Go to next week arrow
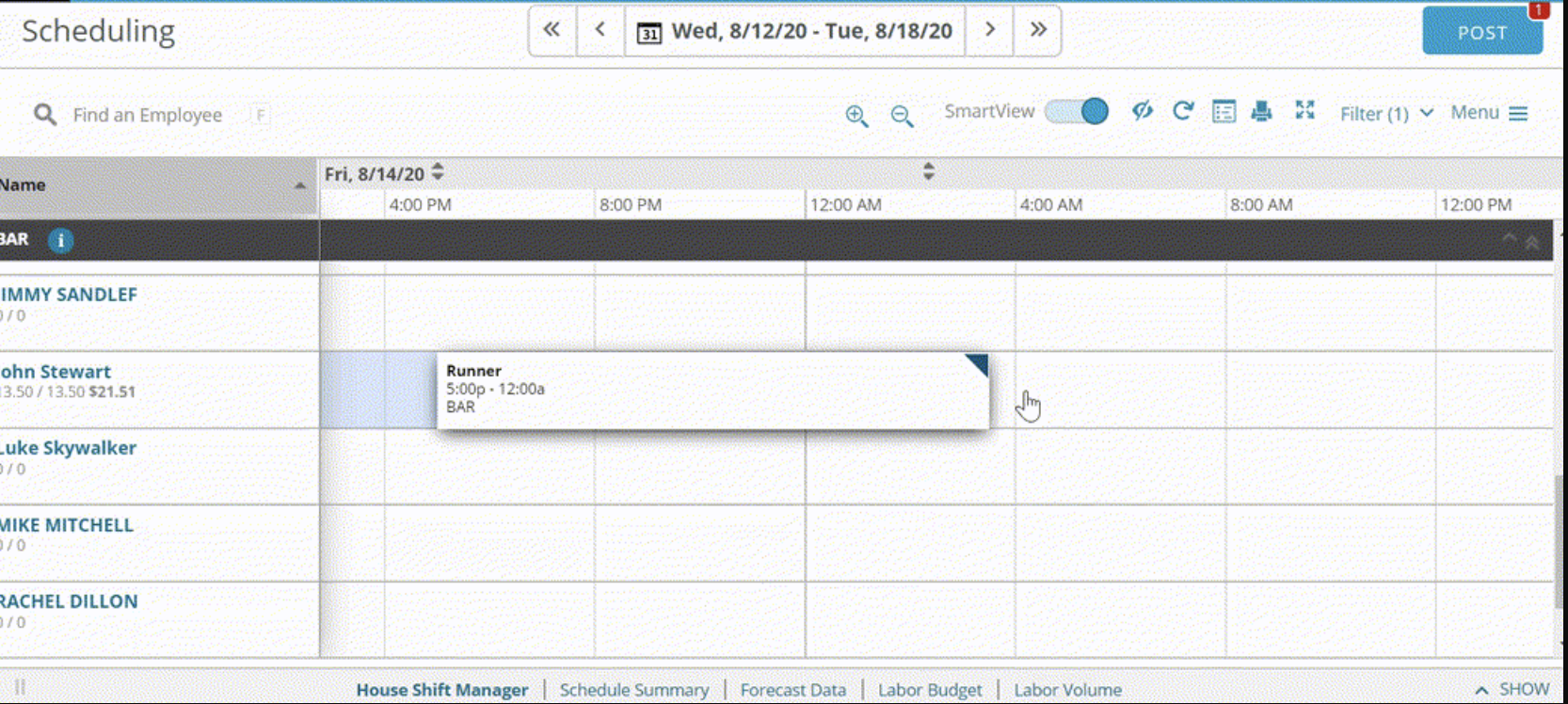Viewport: 1568px width, 704px height. coord(989,30)
